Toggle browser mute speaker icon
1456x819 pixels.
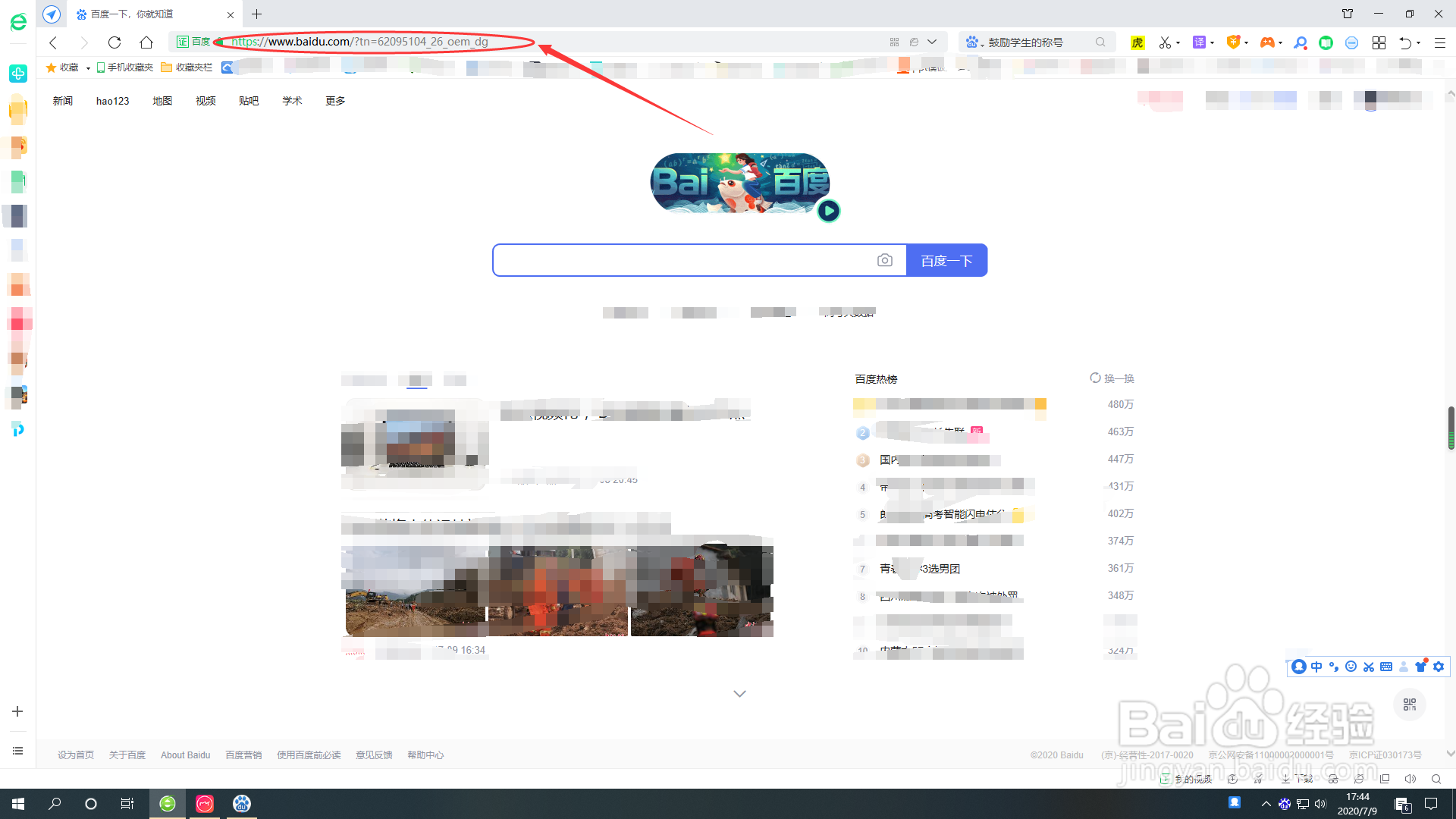tap(1410, 779)
